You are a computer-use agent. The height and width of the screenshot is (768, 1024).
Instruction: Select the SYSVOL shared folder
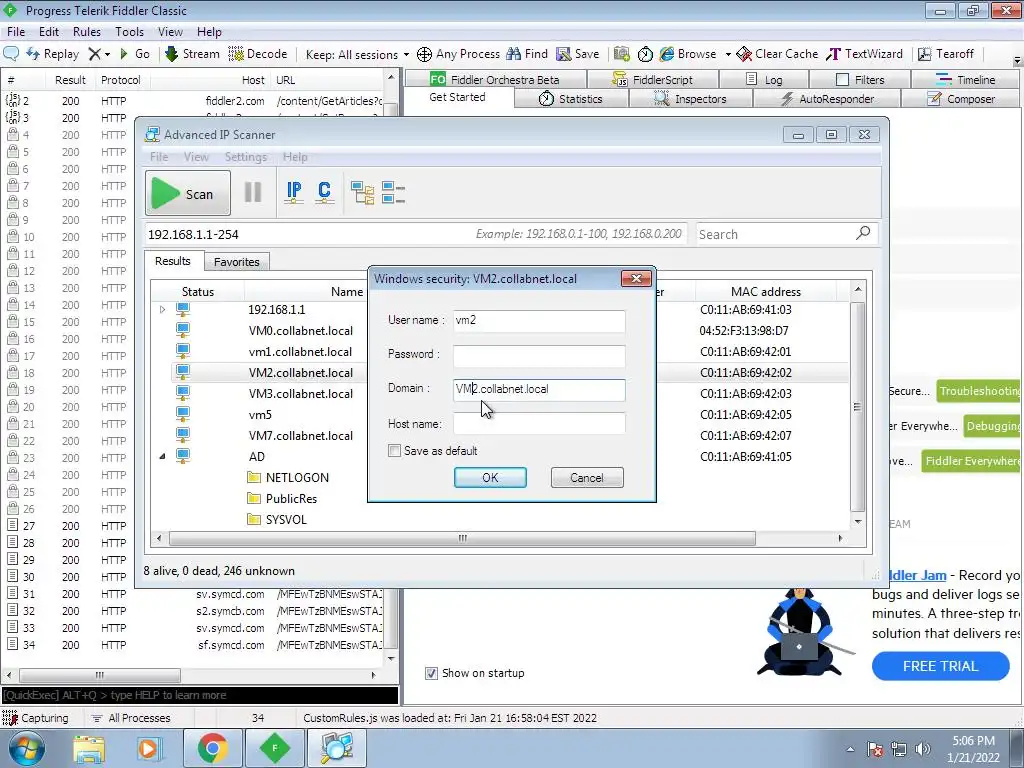point(286,519)
